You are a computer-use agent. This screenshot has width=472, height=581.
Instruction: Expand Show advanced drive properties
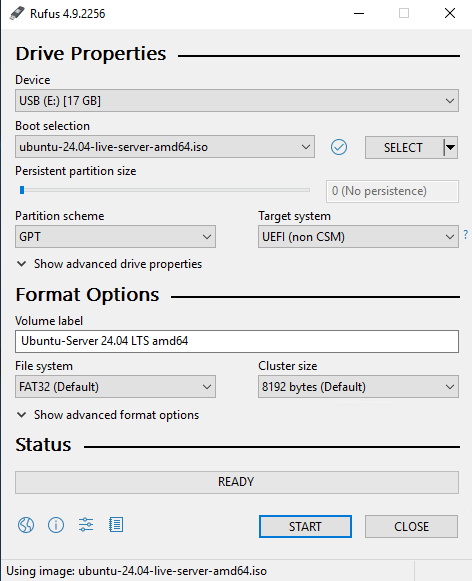[x=110, y=264]
